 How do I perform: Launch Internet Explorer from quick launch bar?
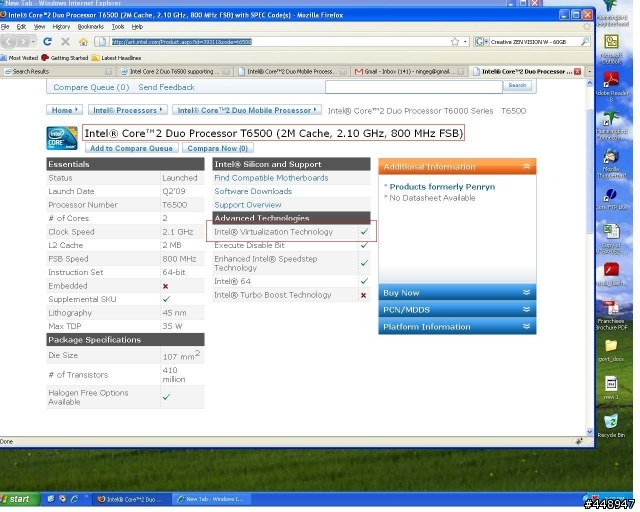pyautogui.click(x=74, y=499)
